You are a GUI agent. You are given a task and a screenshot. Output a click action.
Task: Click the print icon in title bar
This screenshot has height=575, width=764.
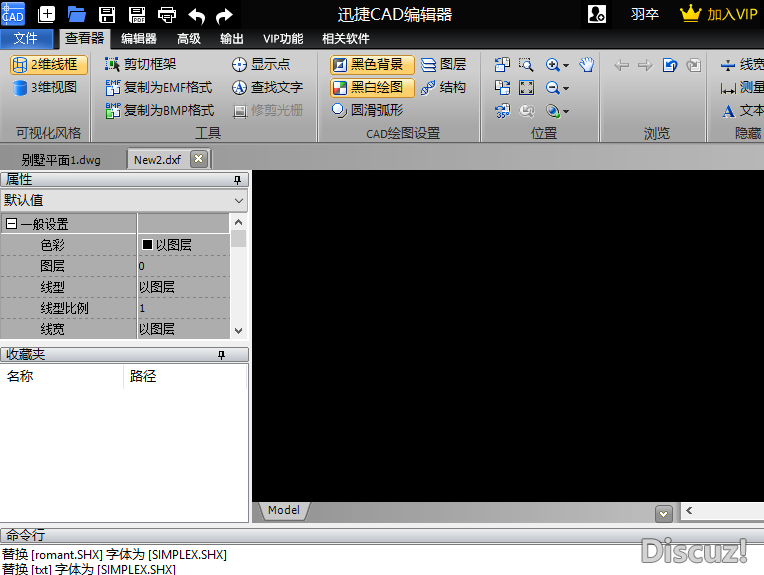pyautogui.click(x=167, y=14)
